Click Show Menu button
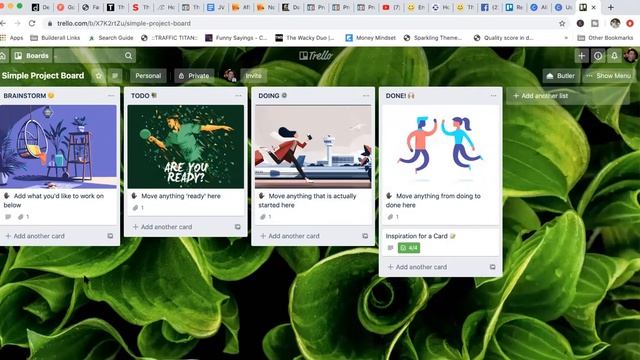Screen dimensions: 640x360 point(609,76)
